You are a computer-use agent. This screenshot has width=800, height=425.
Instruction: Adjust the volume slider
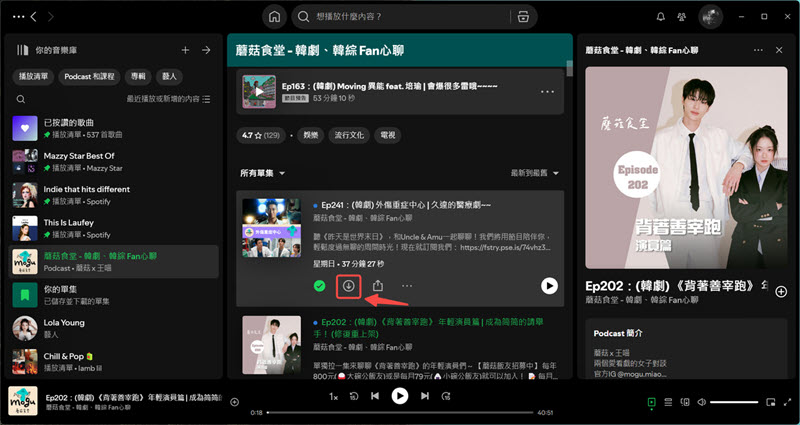click(x=734, y=402)
